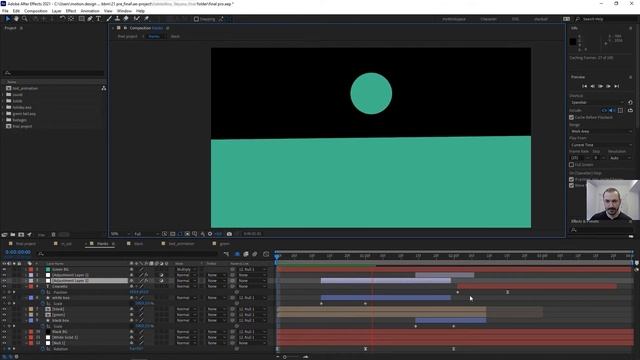Image resolution: width=640 pixels, height=360 pixels.
Task: Select the Clone Stamp tool
Action: [118, 19]
